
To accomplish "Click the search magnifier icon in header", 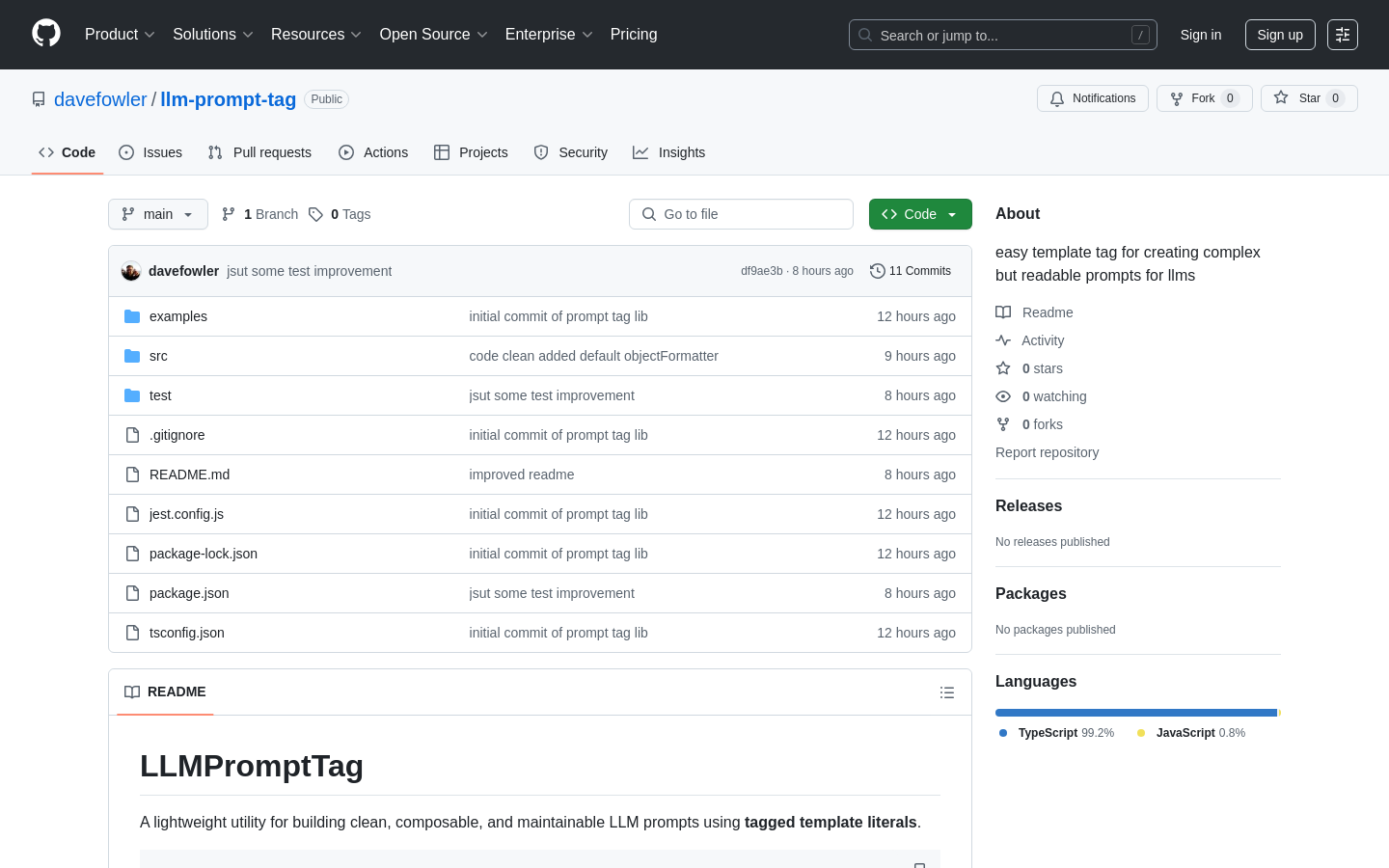I will click(865, 35).
